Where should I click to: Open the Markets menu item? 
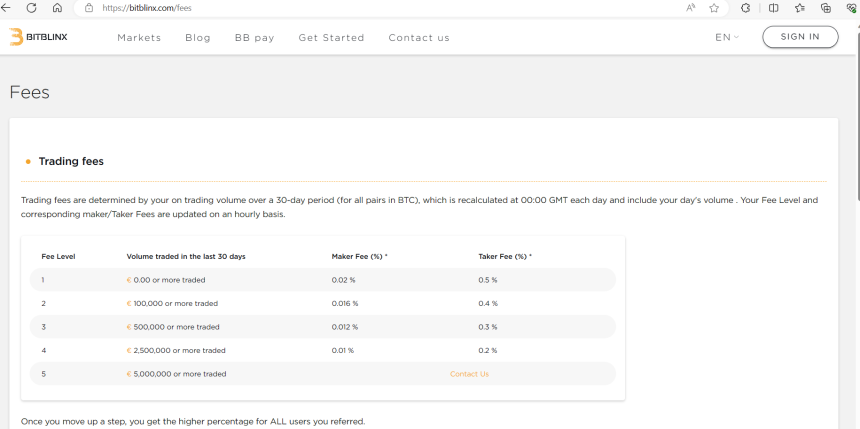pyautogui.click(x=139, y=38)
